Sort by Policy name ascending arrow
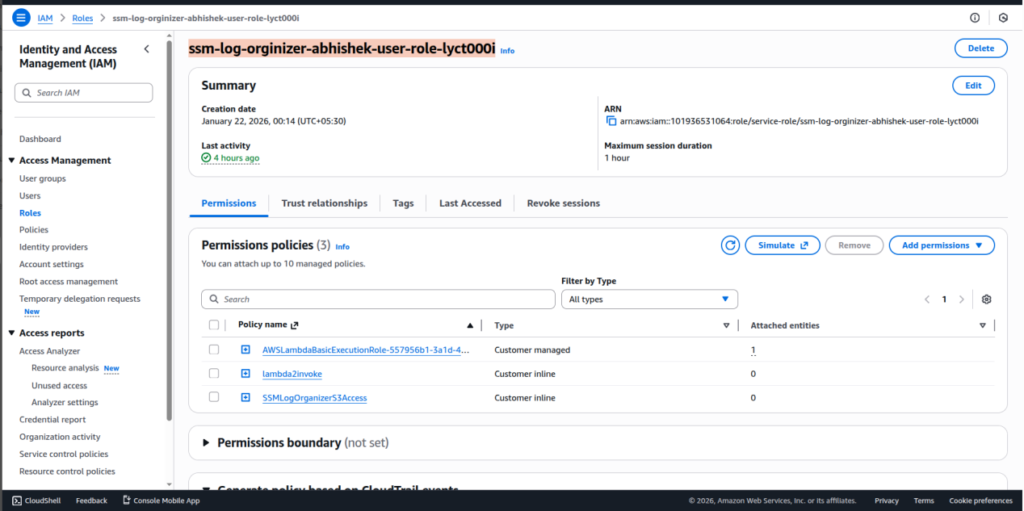Screen dimensions: 1024x511 click(x=470, y=325)
